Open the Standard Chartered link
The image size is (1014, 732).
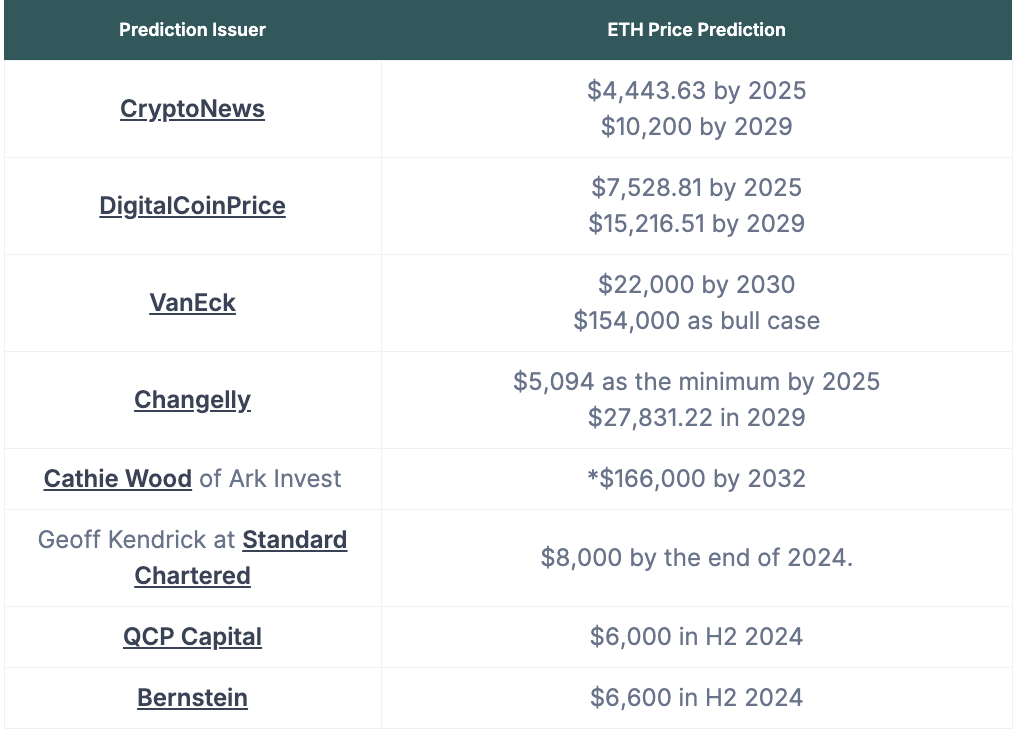[294, 541]
